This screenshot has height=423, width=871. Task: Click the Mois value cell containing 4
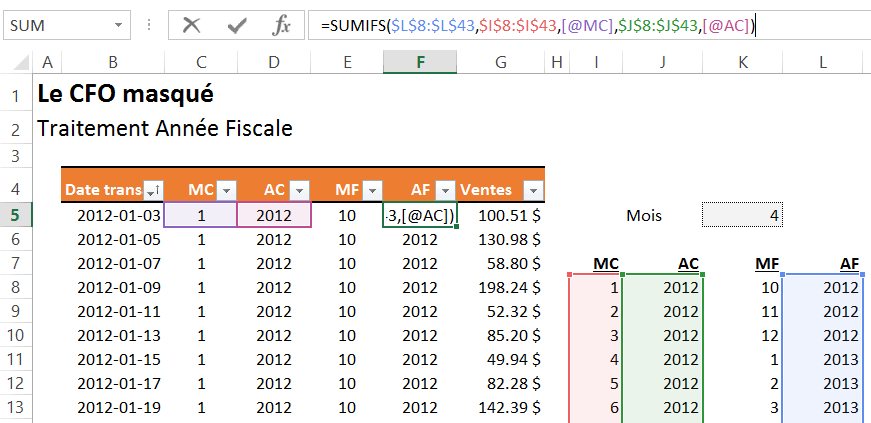pos(742,215)
